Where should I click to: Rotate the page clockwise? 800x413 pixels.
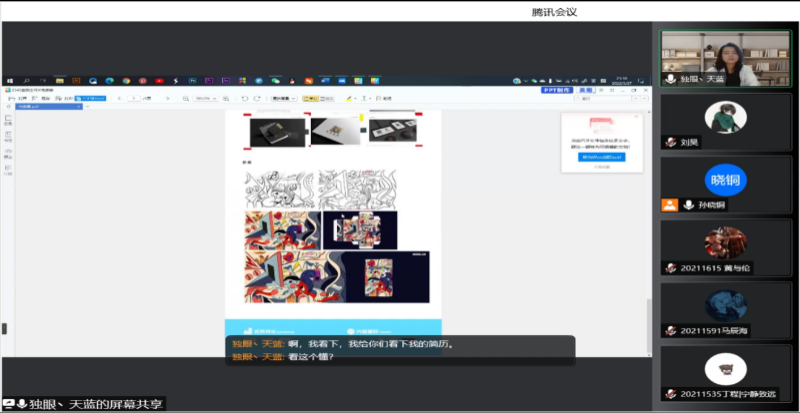257,99
